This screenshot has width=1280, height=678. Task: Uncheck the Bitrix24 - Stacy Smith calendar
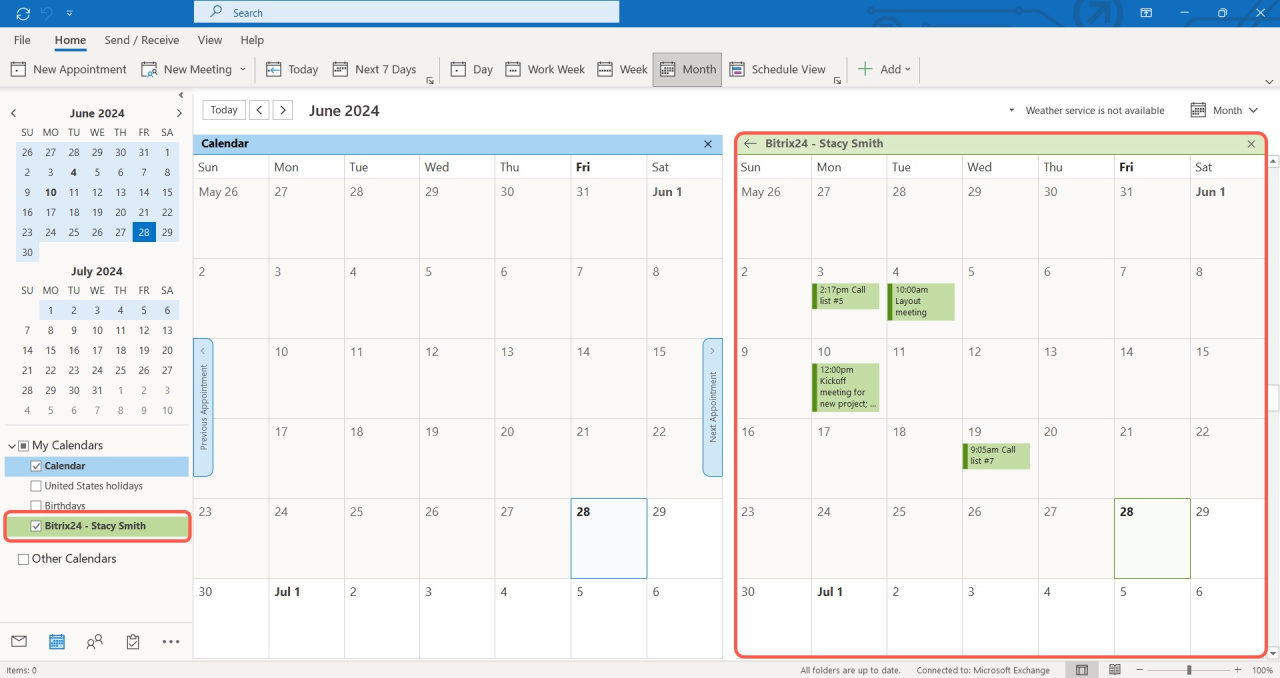[x=37, y=526]
